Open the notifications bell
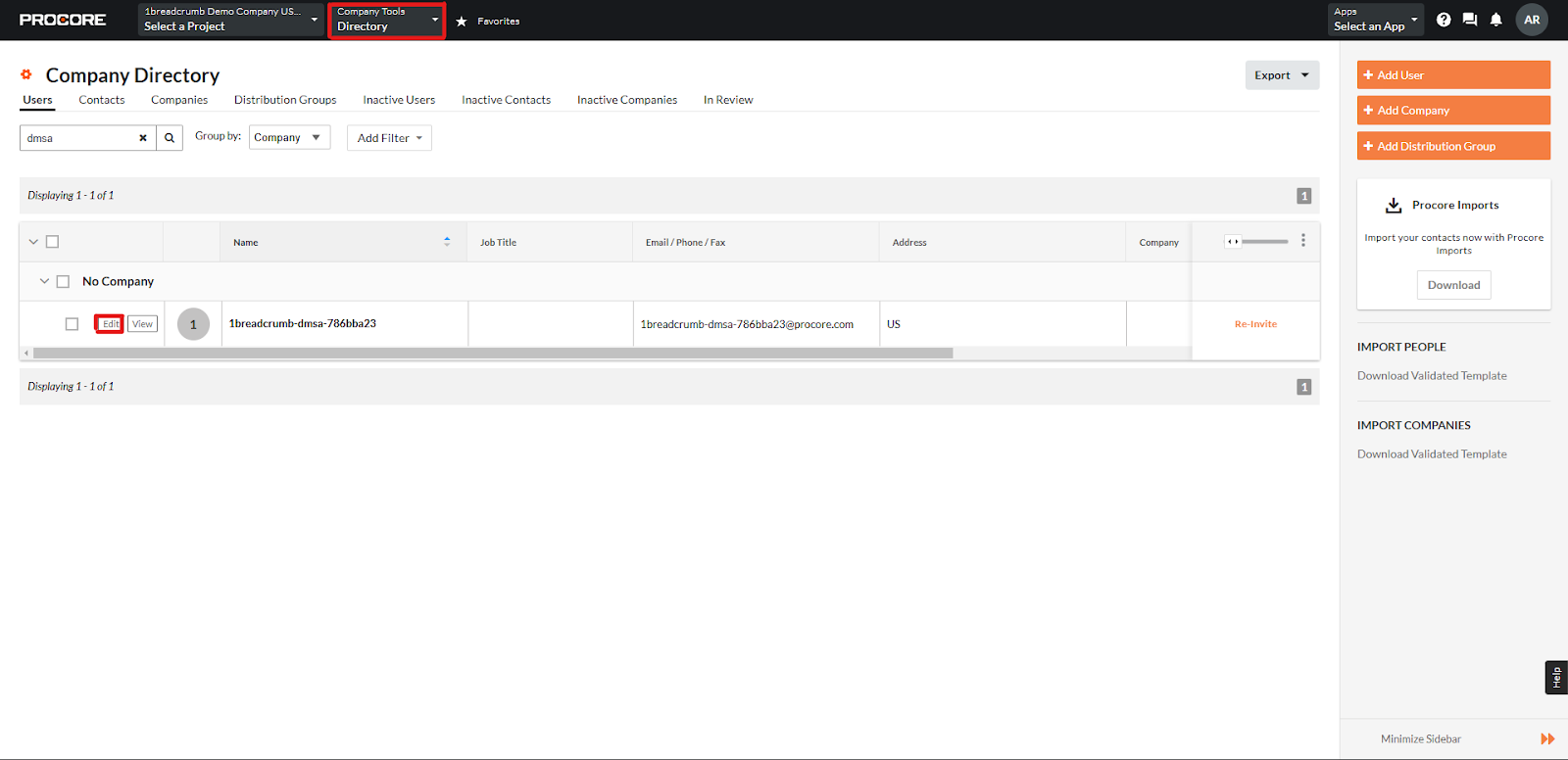1568x760 pixels. pyautogui.click(x=1496, y=20)
